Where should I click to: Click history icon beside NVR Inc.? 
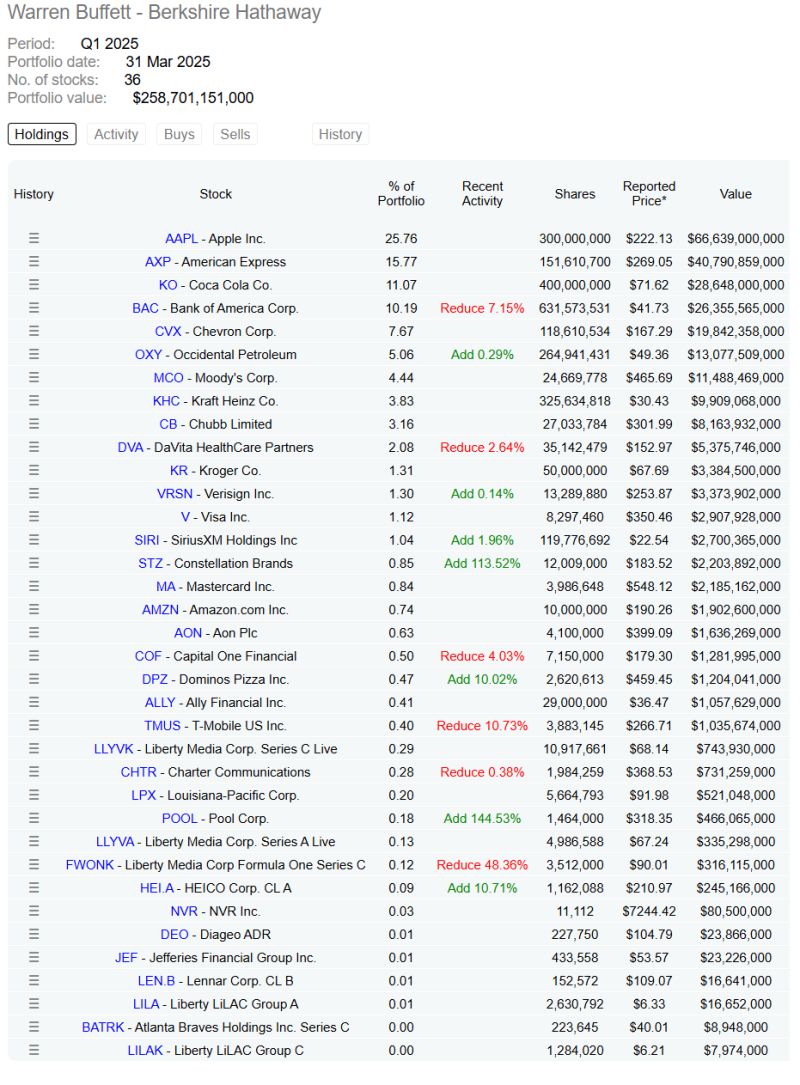34,911
